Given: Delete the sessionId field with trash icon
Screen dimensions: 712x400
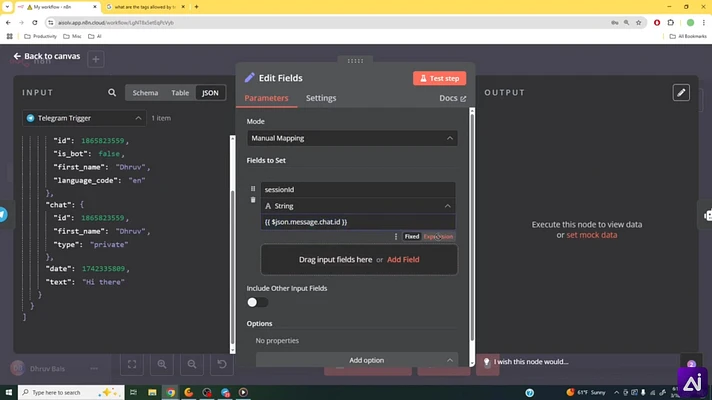Looking at the screenshot, I should point(253,200).
